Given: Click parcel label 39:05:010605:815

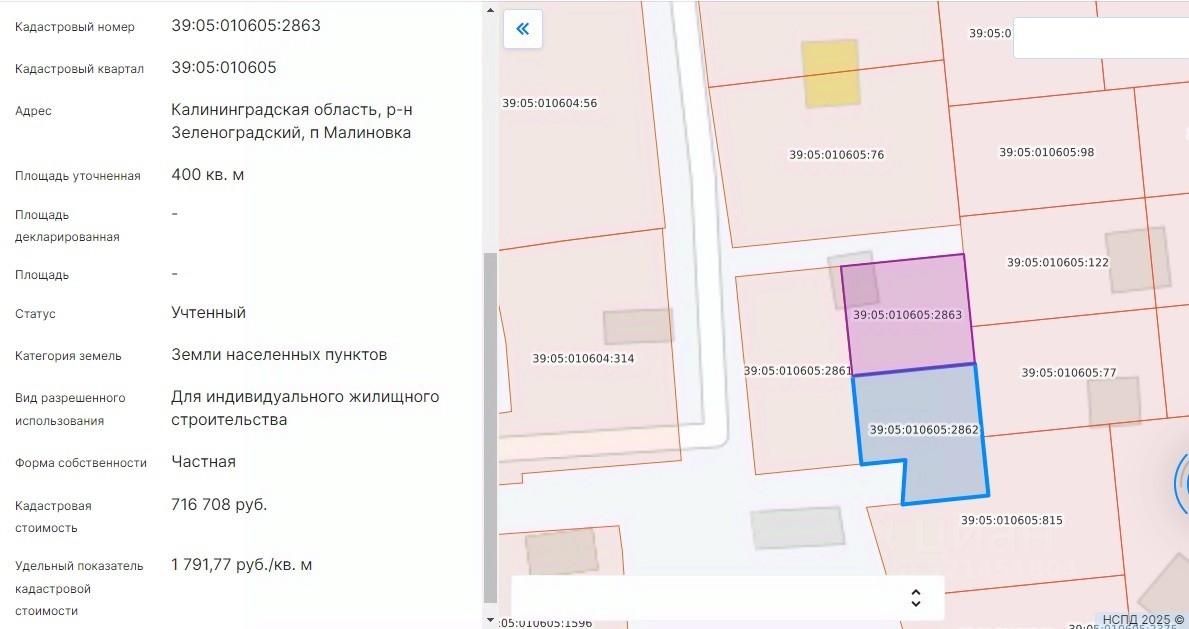Looking at the screenshot, I should click(1012, 520).
